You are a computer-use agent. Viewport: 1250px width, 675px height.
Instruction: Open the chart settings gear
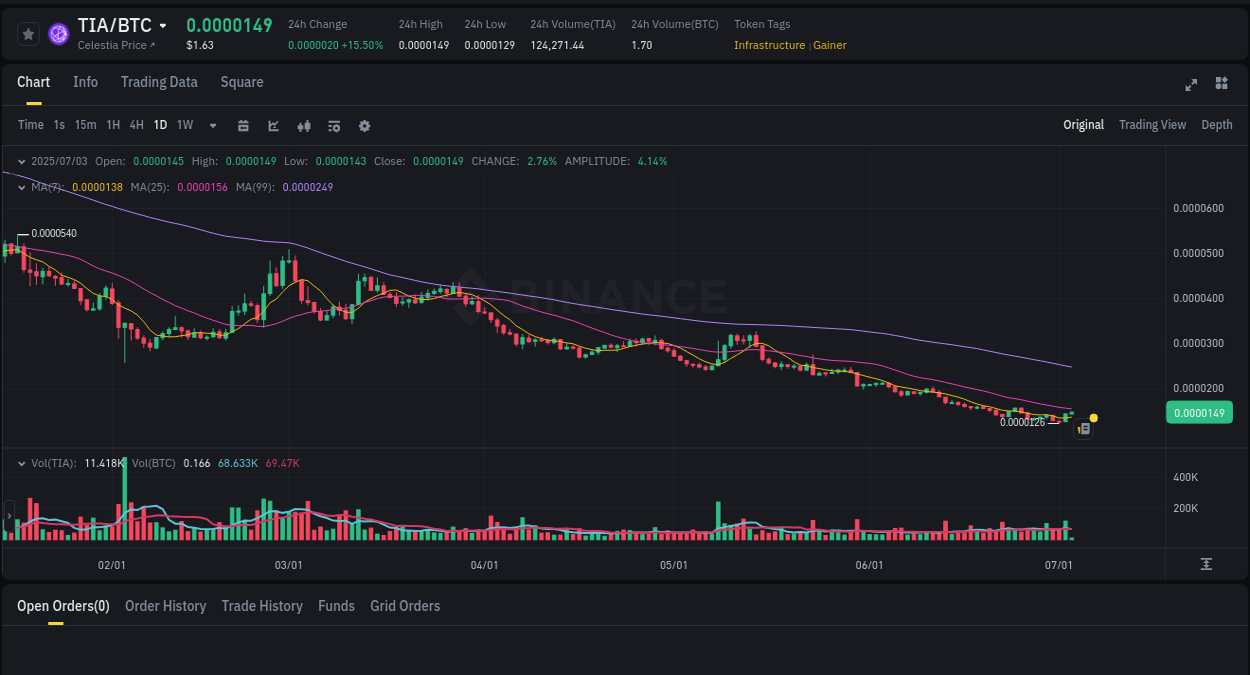click(364, 125)
